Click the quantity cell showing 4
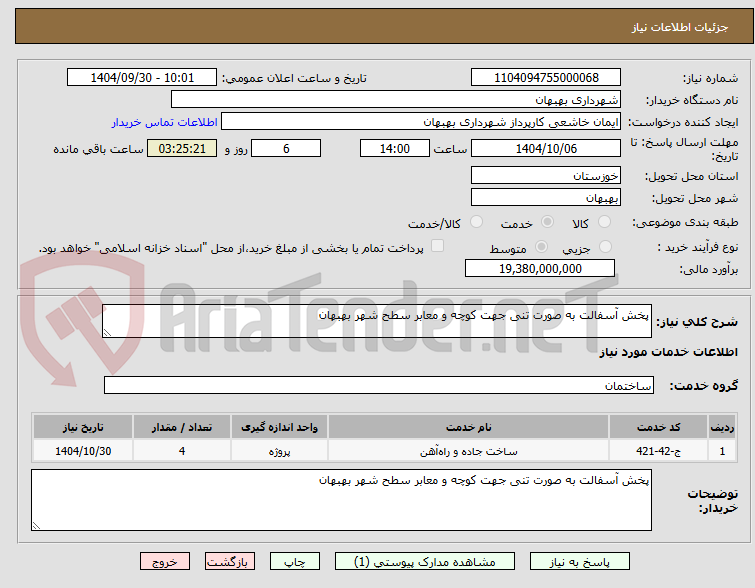The height and width of the screenshot is (588, 755). (182, 451)
